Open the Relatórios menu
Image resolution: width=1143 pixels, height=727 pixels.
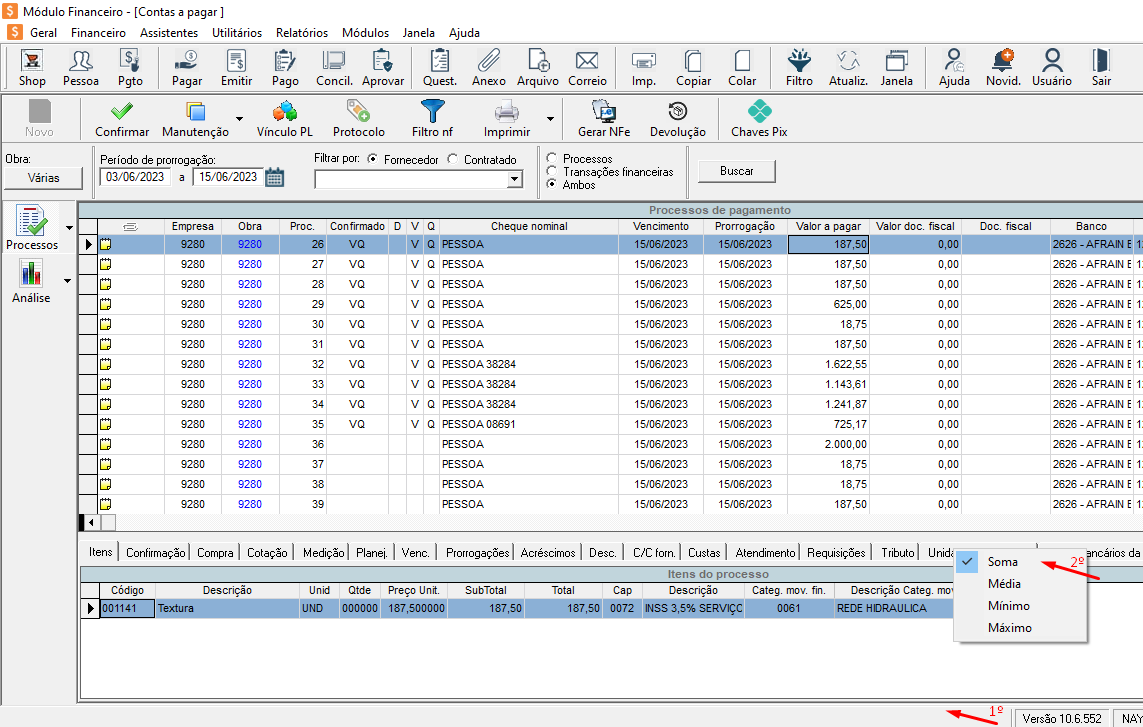(x=302, y=32)
